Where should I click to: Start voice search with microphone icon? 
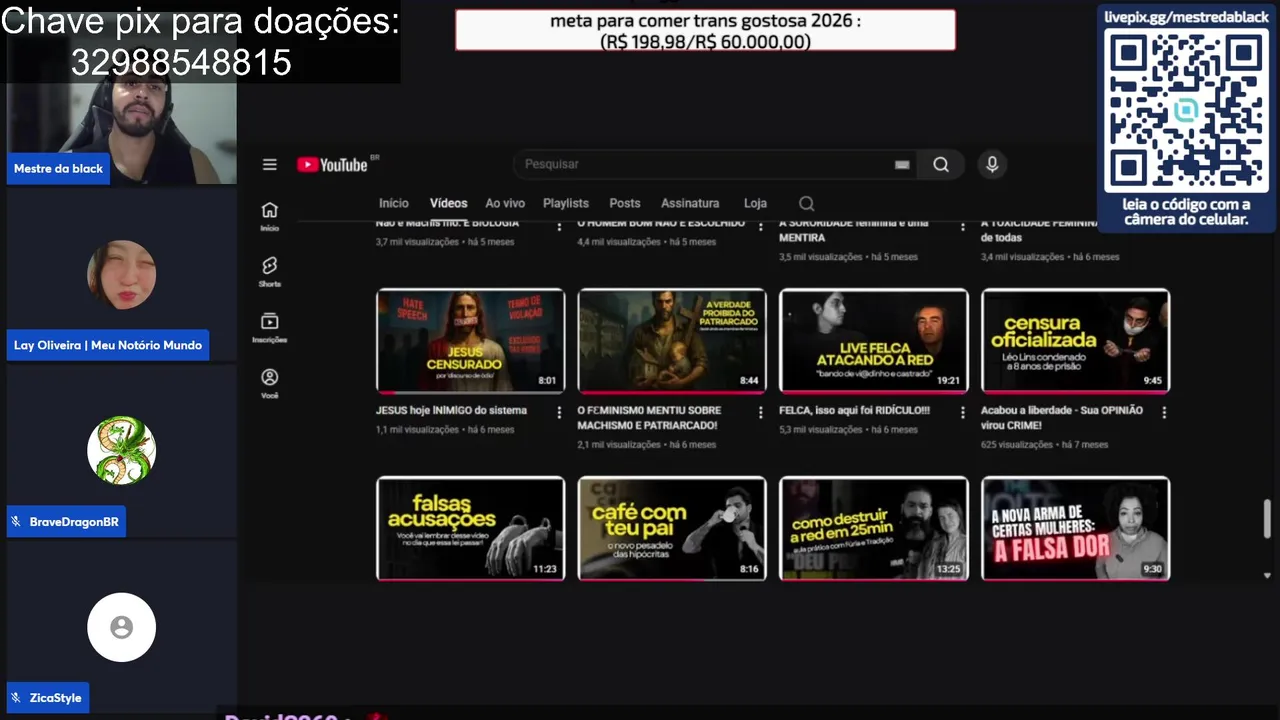pyautogui.click(x=992, y=165)
